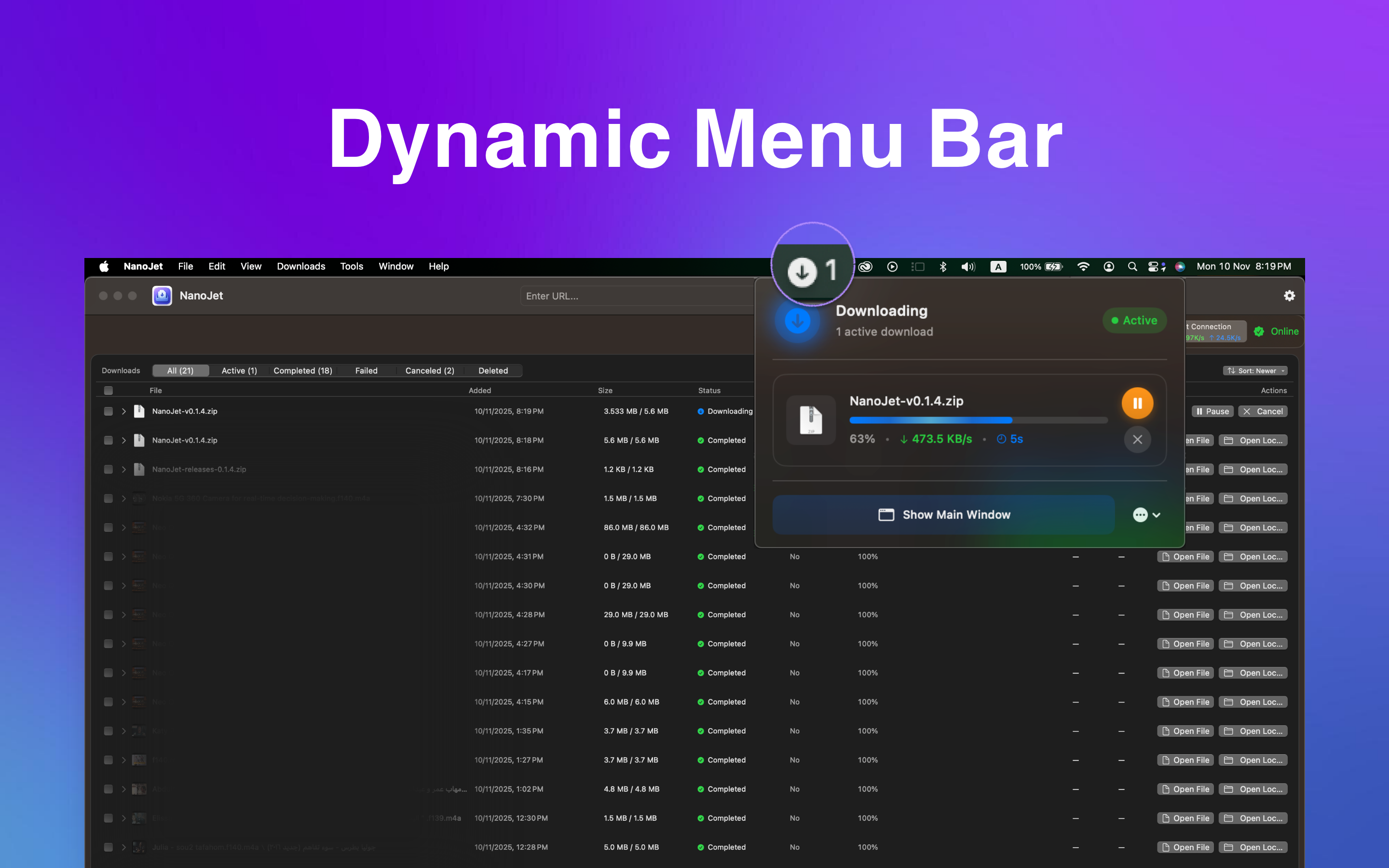The height and width of the screenshot is (868, 1389).
Task: Select the checkbox for the NanoJet-releases-0.1.4.zip row
Action: coord(109,470)
